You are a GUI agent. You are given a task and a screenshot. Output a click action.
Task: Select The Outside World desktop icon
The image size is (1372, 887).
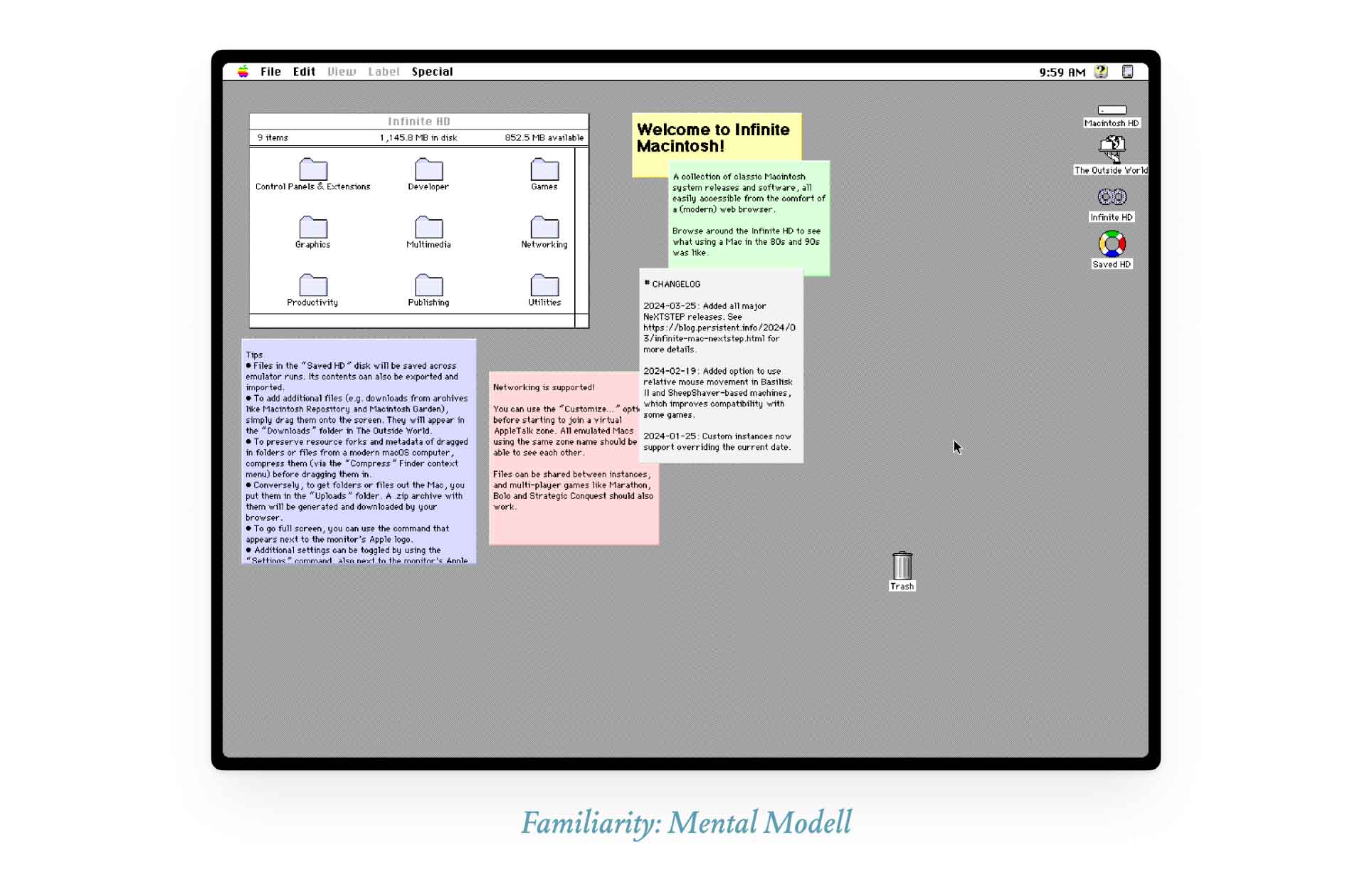(1112, 149)
